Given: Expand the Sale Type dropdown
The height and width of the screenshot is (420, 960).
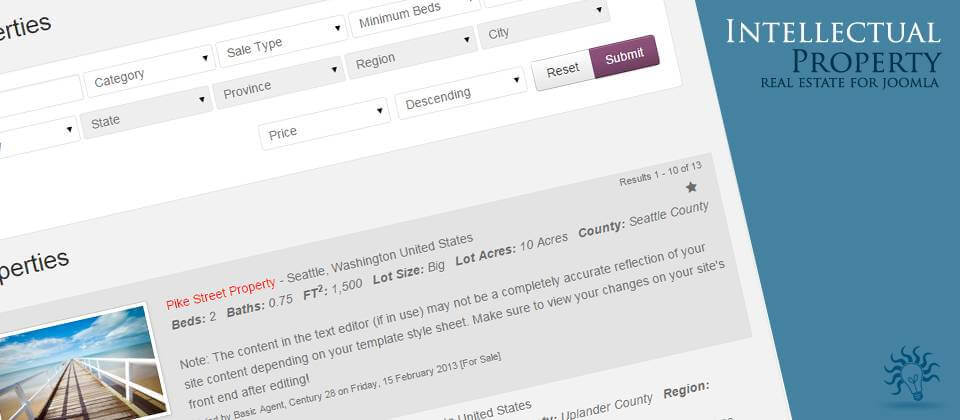Looking at the screenshot, I should [282, 43].
